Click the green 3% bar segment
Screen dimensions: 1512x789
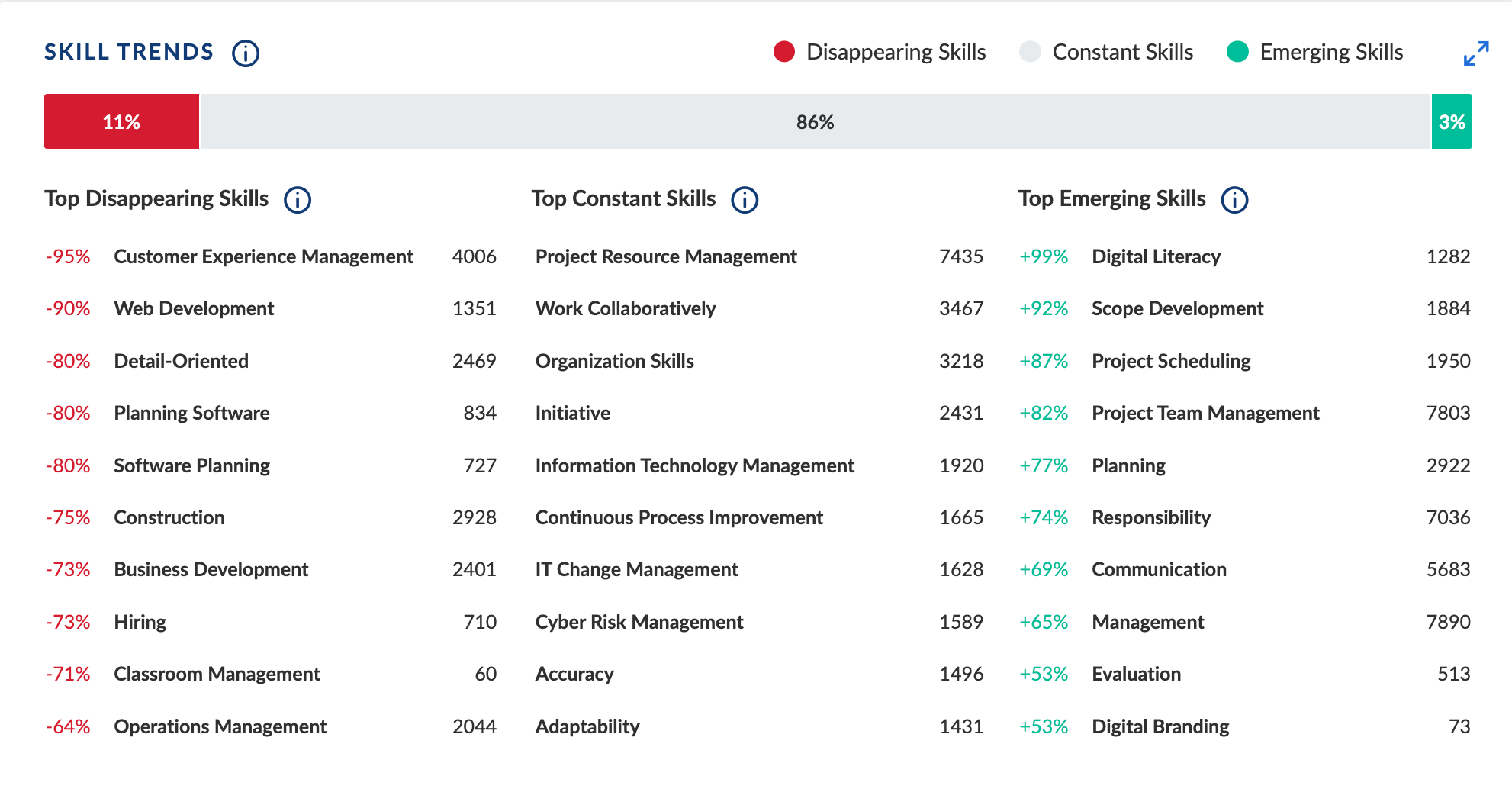pos(1452,121)
